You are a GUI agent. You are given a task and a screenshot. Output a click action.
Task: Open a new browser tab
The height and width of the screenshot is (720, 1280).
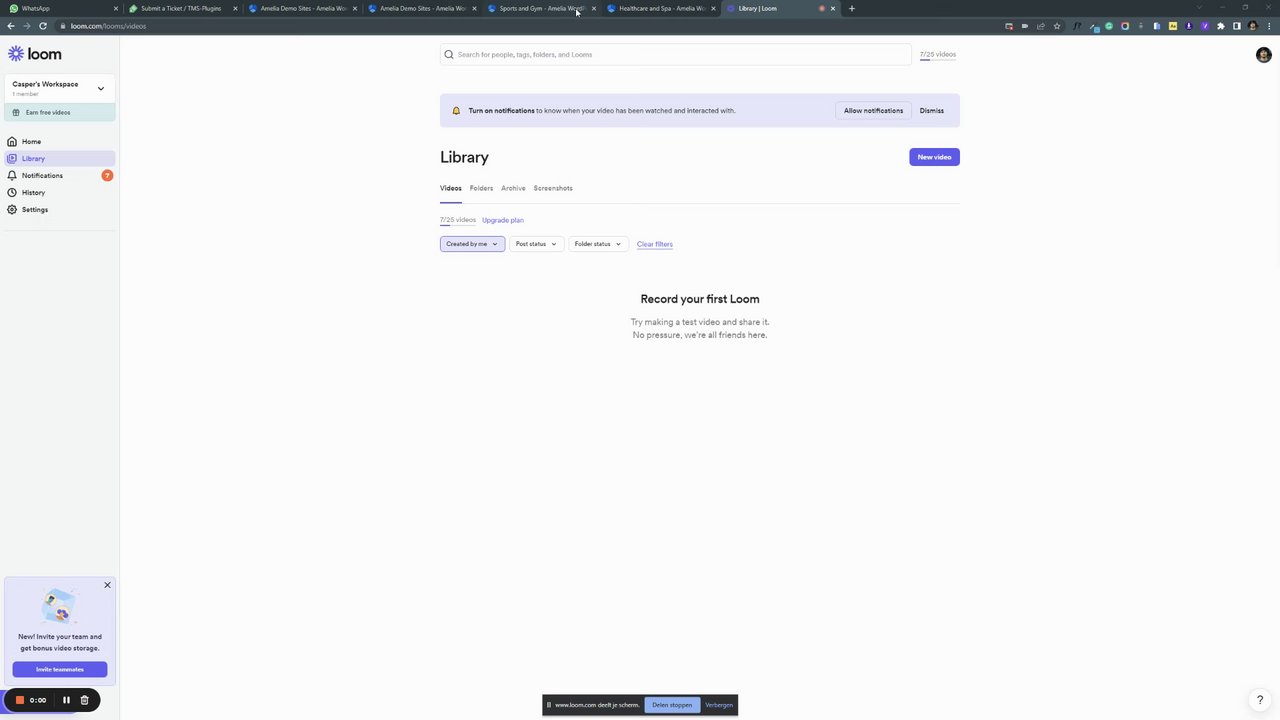852,8
